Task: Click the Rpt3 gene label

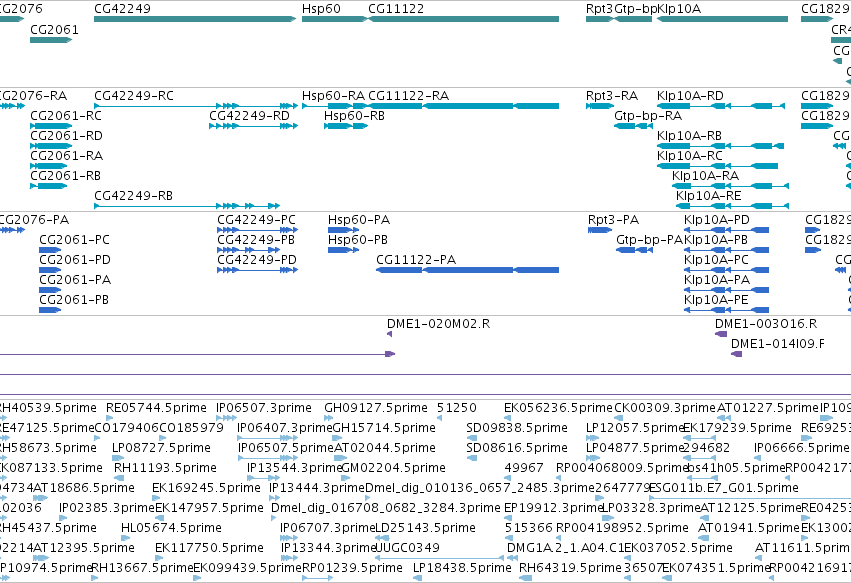Action: click(600, 9)
